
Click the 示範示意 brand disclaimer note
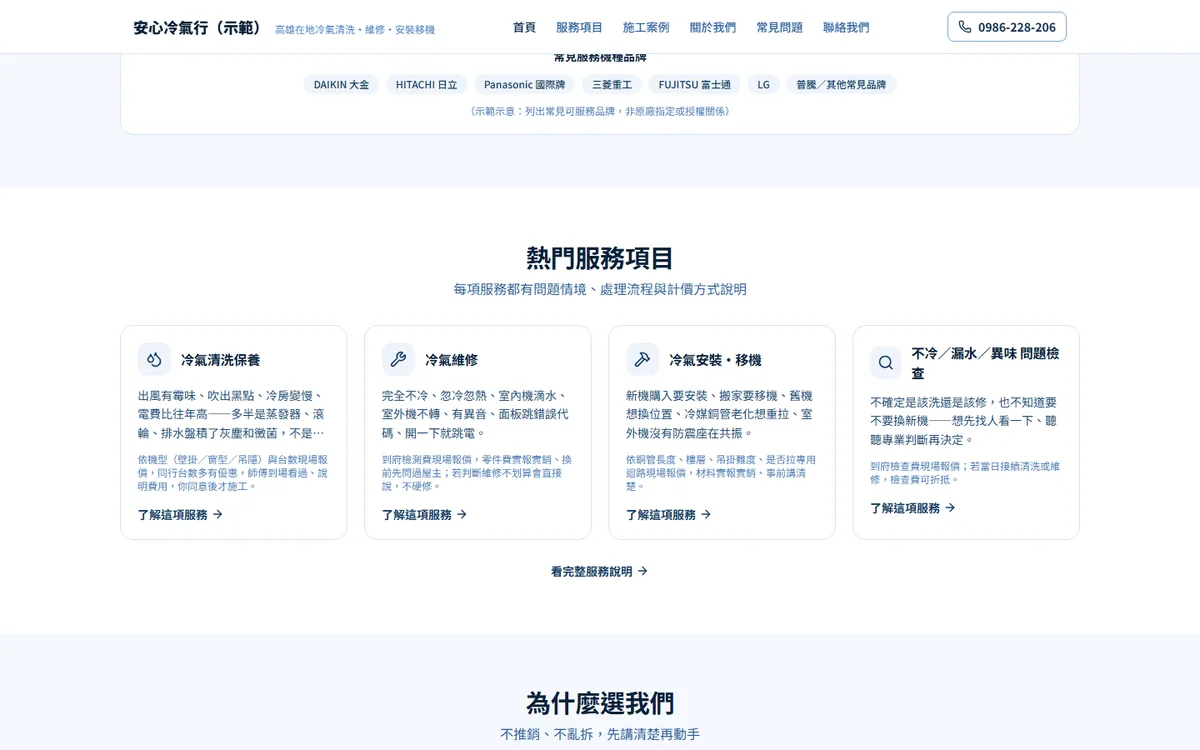point(600,111)
